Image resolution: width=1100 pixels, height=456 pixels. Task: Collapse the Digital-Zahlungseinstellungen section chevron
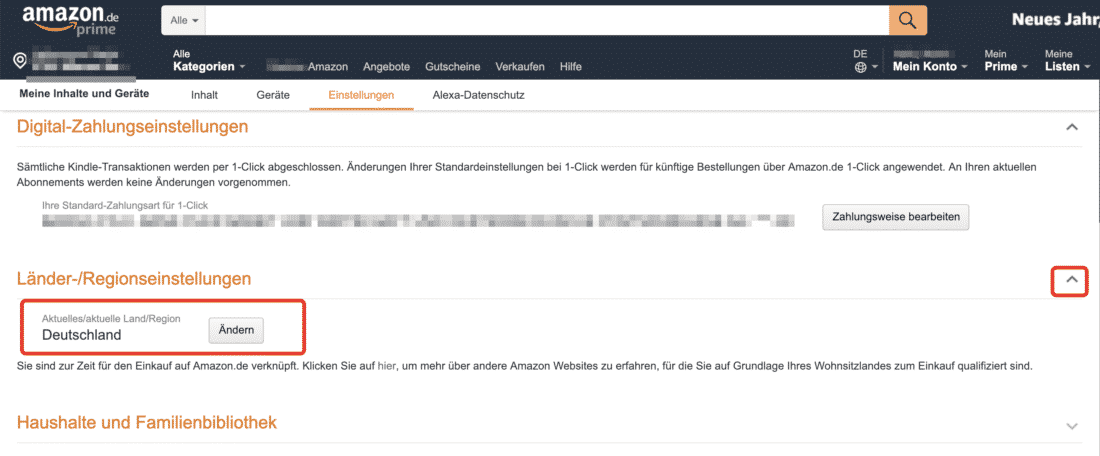point(1071,127)
